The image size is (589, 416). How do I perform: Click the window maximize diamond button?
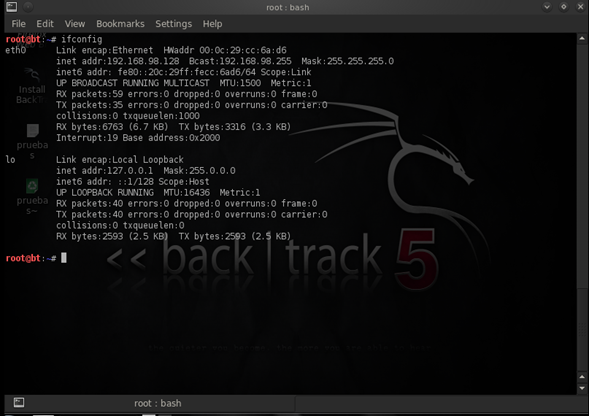point(564,7)
